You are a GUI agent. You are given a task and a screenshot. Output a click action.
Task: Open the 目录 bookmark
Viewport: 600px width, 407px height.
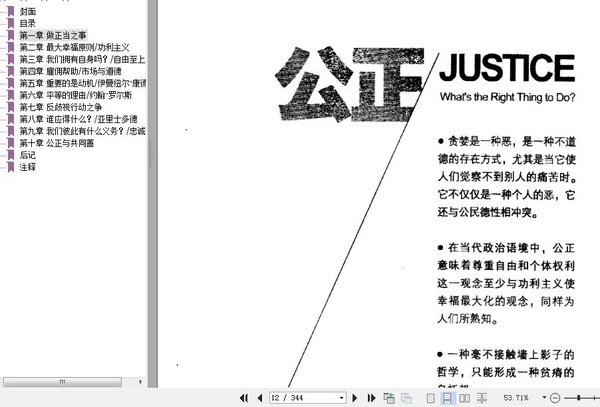pyautogui.click(x=28, y=23)
